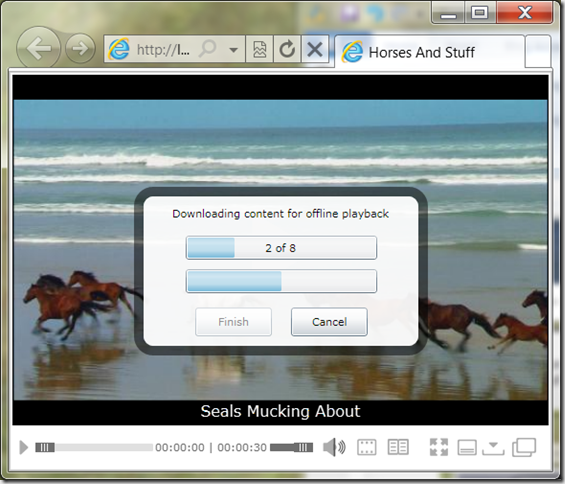
Task: Open the playlist columns icon
Action: (398, 447)
